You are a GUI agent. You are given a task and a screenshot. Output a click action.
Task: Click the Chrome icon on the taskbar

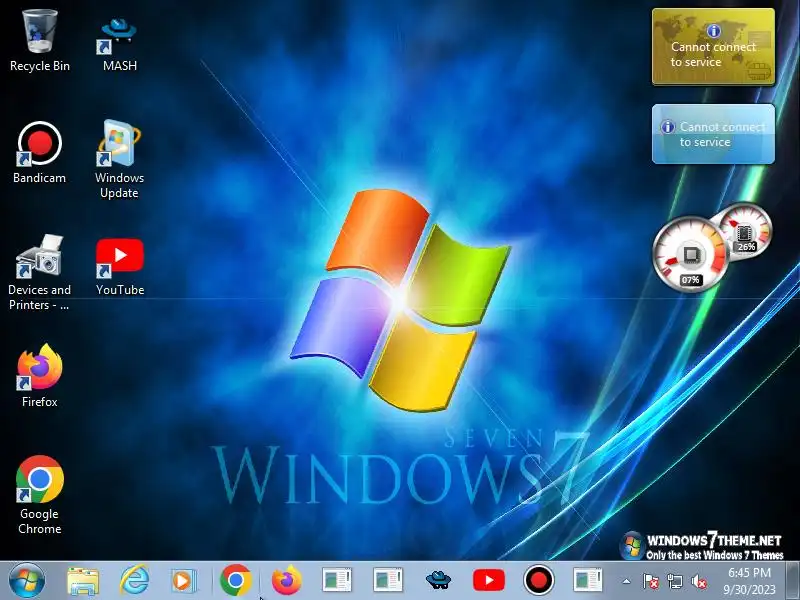(236, 581)
